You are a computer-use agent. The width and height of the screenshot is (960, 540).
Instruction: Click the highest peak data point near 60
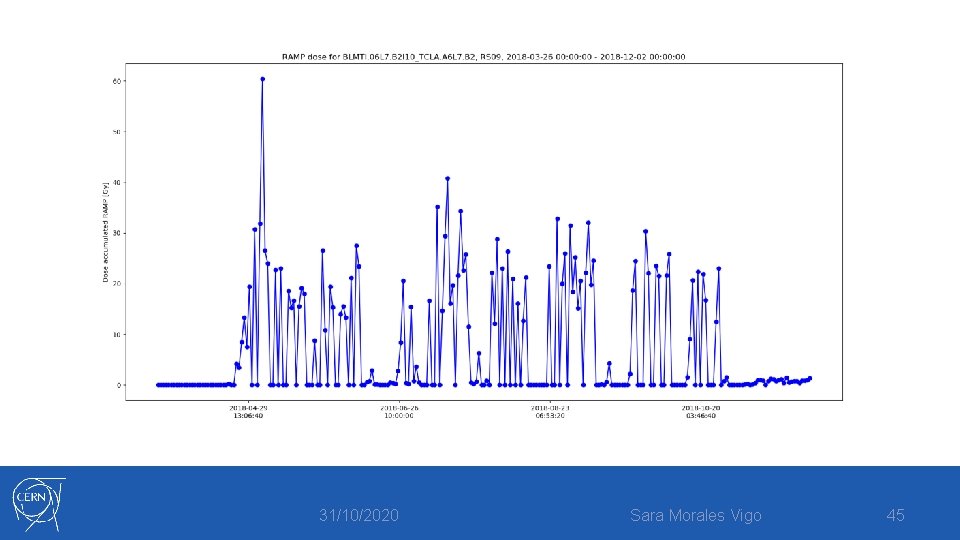(262, 79)
